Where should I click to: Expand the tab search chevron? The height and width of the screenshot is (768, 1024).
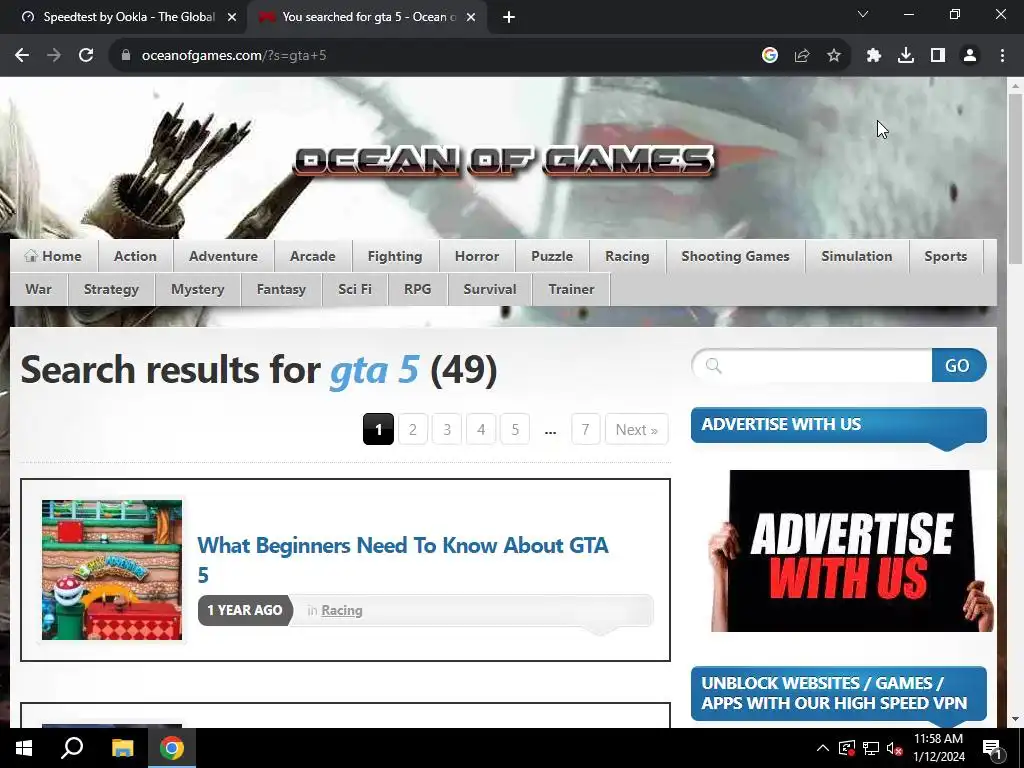pos(863,14)
